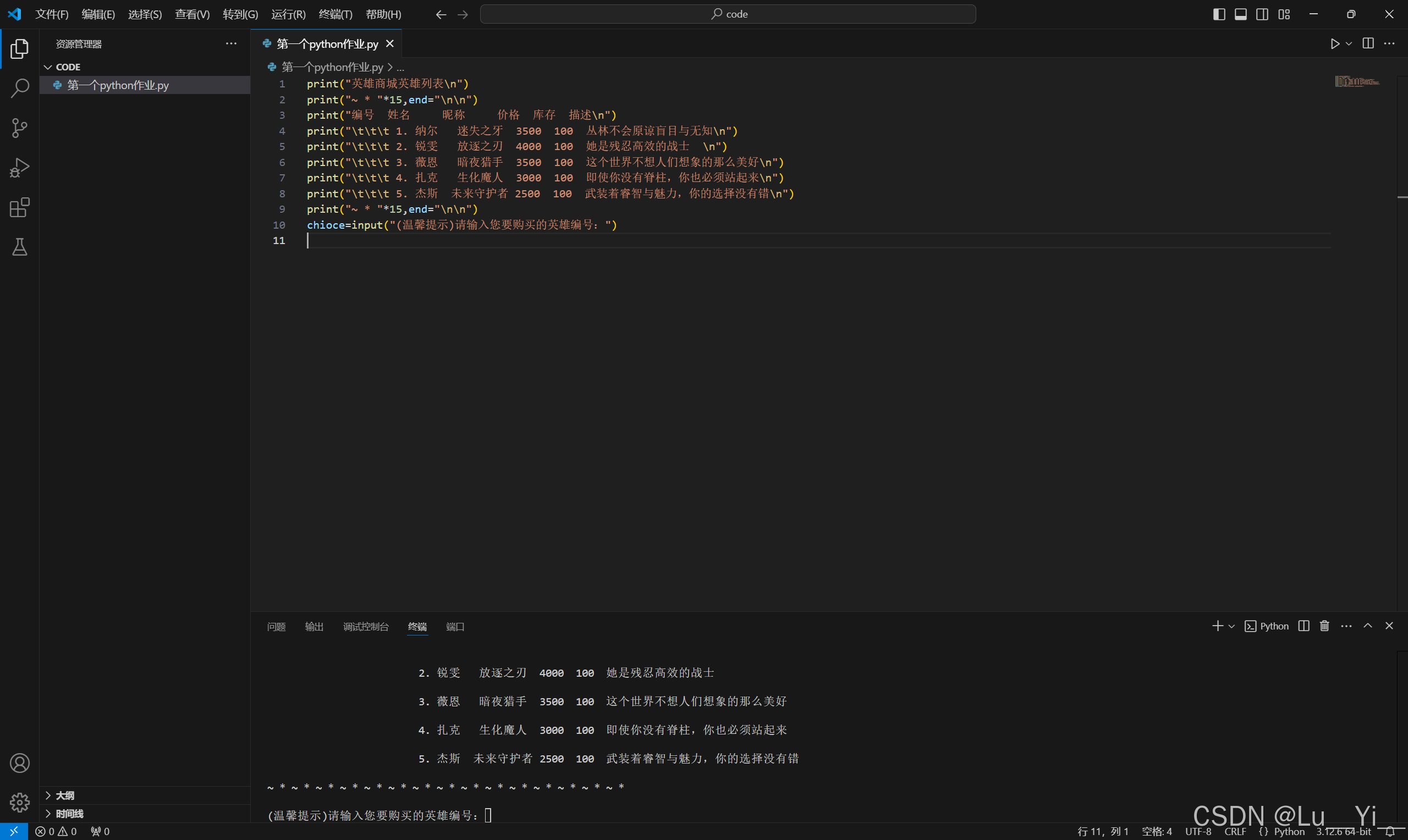Kill terminal with the trash icon
1408x840 pixels.
(x=1324, y=626)
